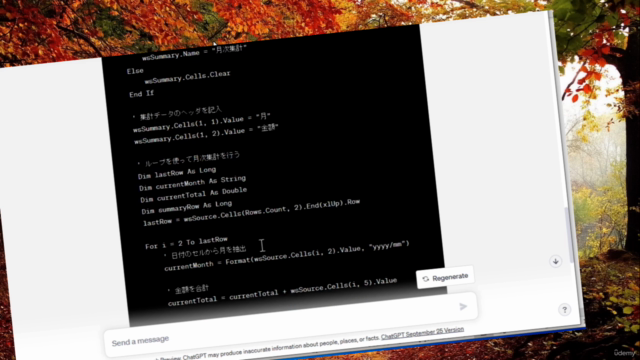Viewport: 640px width, 360px height.
Task: Click the 'Dim lastRow As Long' line
Action: [x=177, y=173]
